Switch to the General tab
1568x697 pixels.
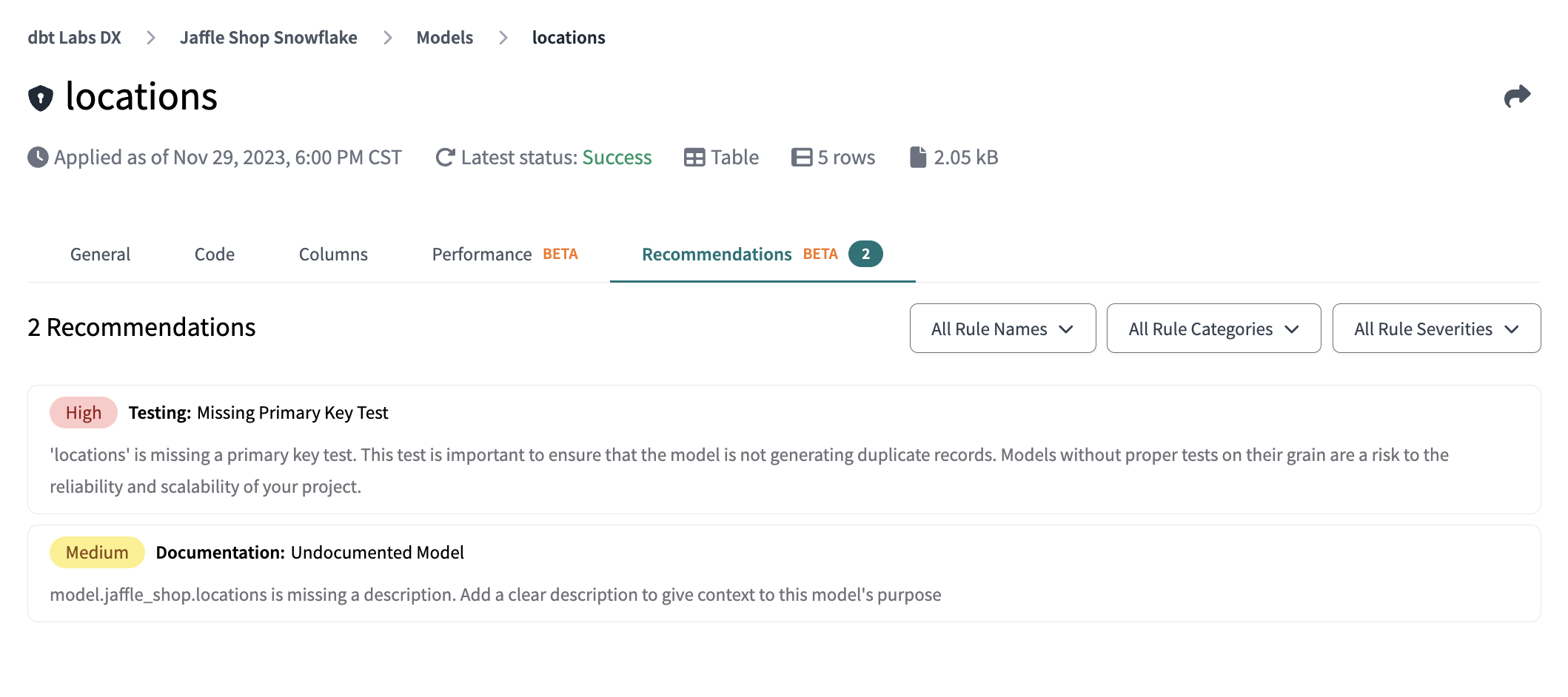tap(100, 255)
